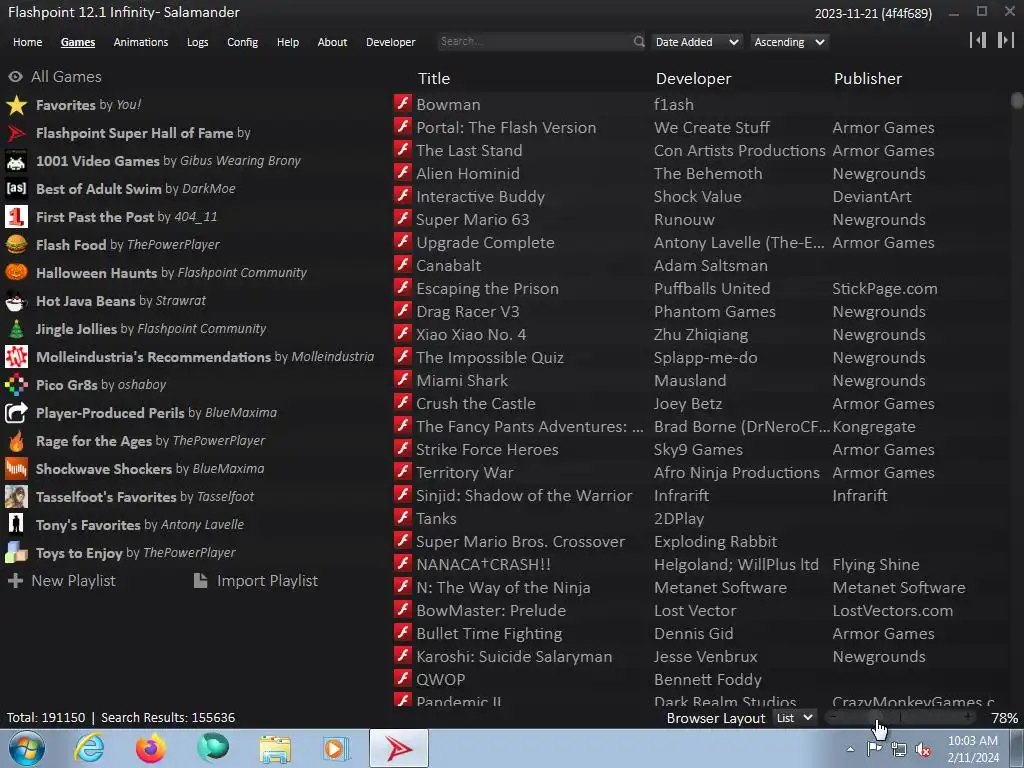Open the Home tab

(27, 42)
